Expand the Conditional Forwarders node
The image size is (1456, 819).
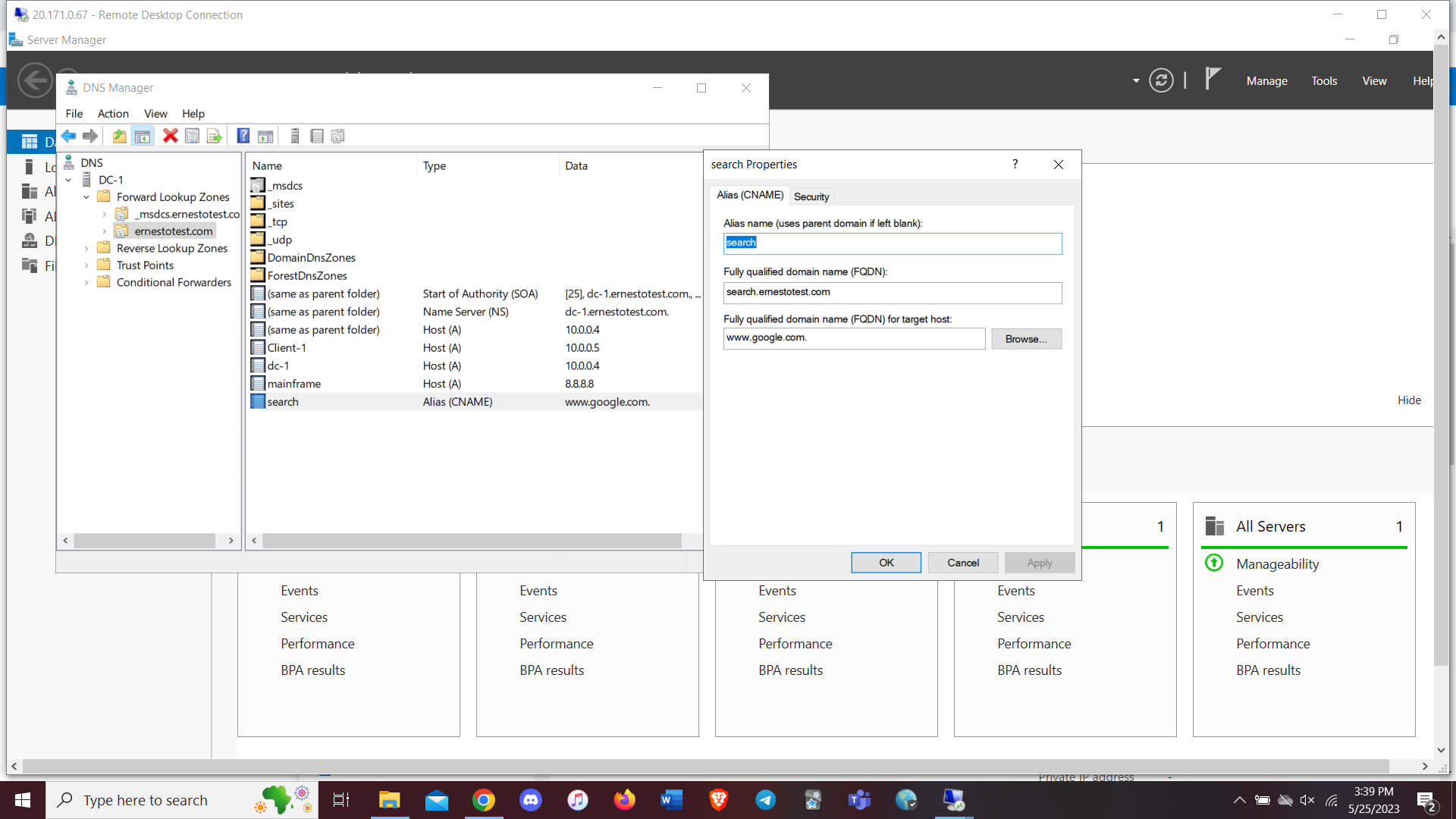pyautogui.click(x=87, y=282)
